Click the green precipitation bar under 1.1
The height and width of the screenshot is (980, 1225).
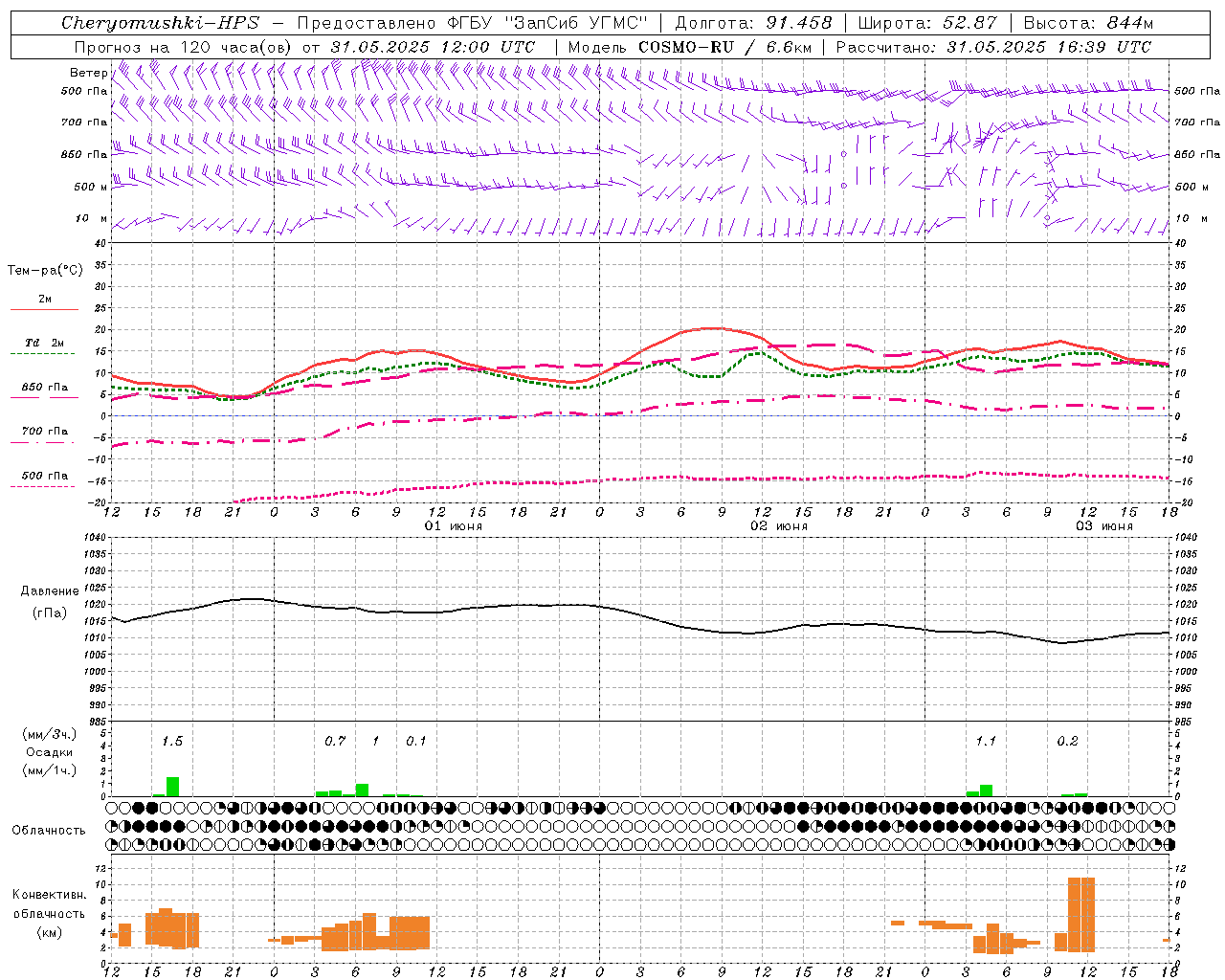(986, 791)
